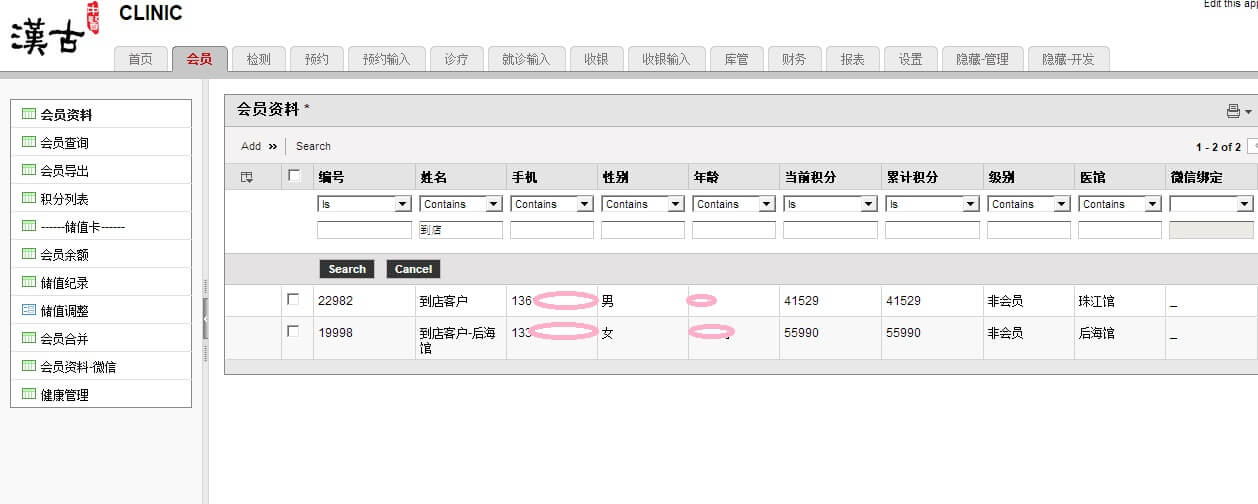This screenshot has height=504, width=1258.
Task: Click the 会员资料-微信 sidebar list icon
Action: point(28,367)
